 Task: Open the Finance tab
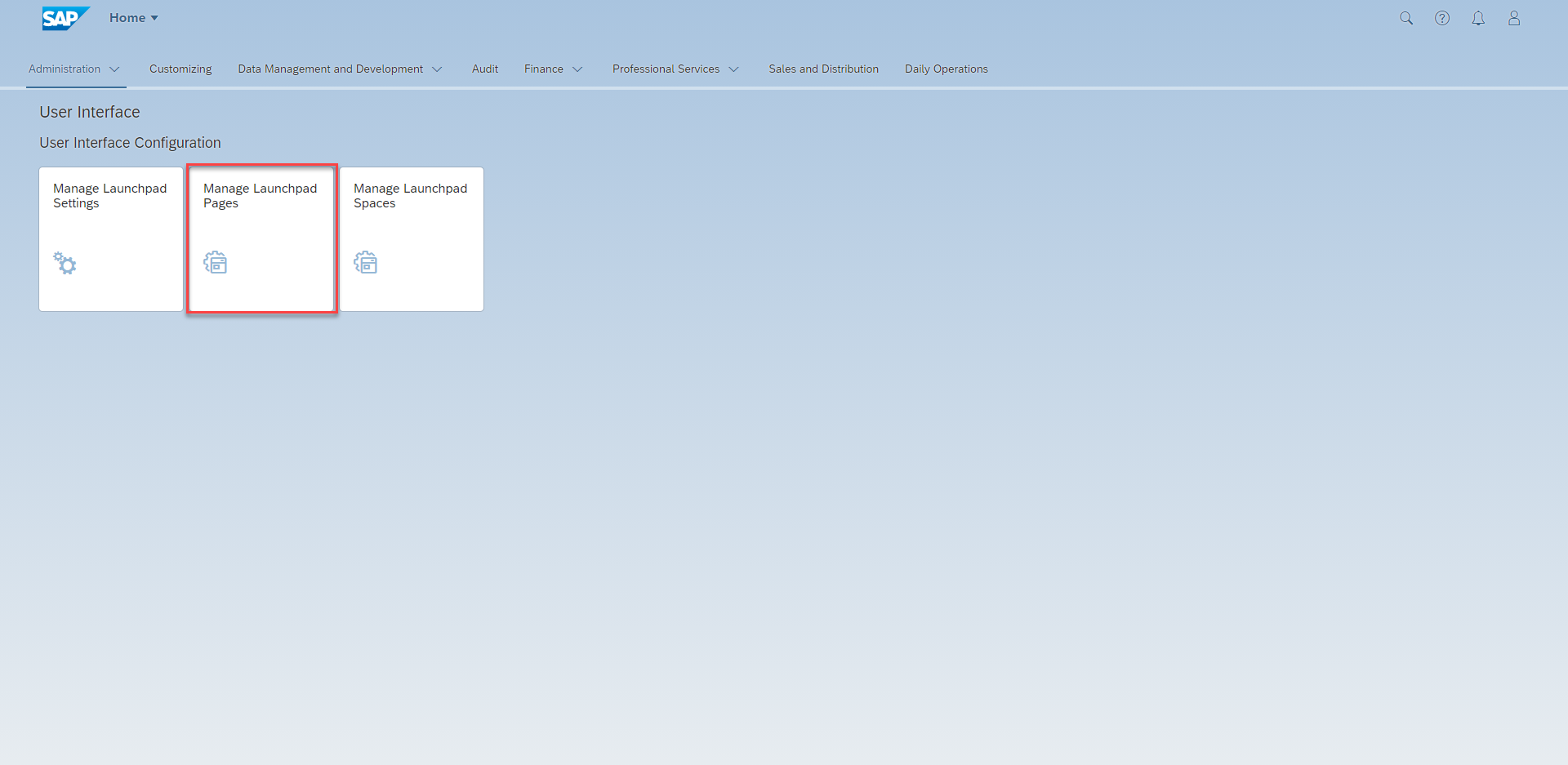tap(544, 69)
